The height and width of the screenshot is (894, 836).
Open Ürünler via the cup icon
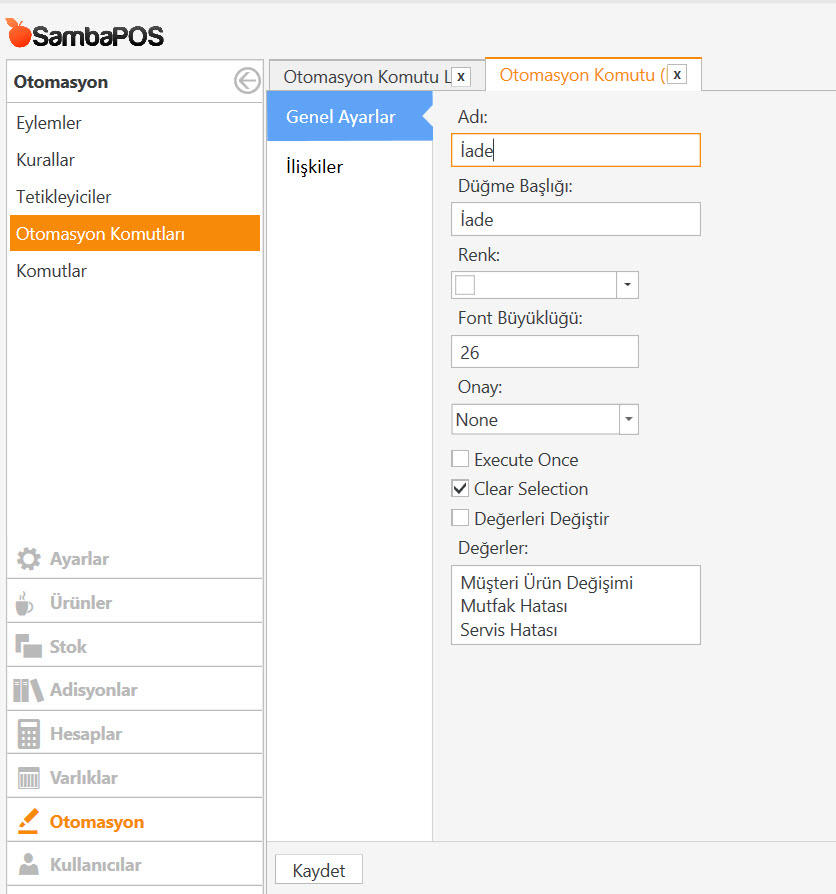click(26, 603)
